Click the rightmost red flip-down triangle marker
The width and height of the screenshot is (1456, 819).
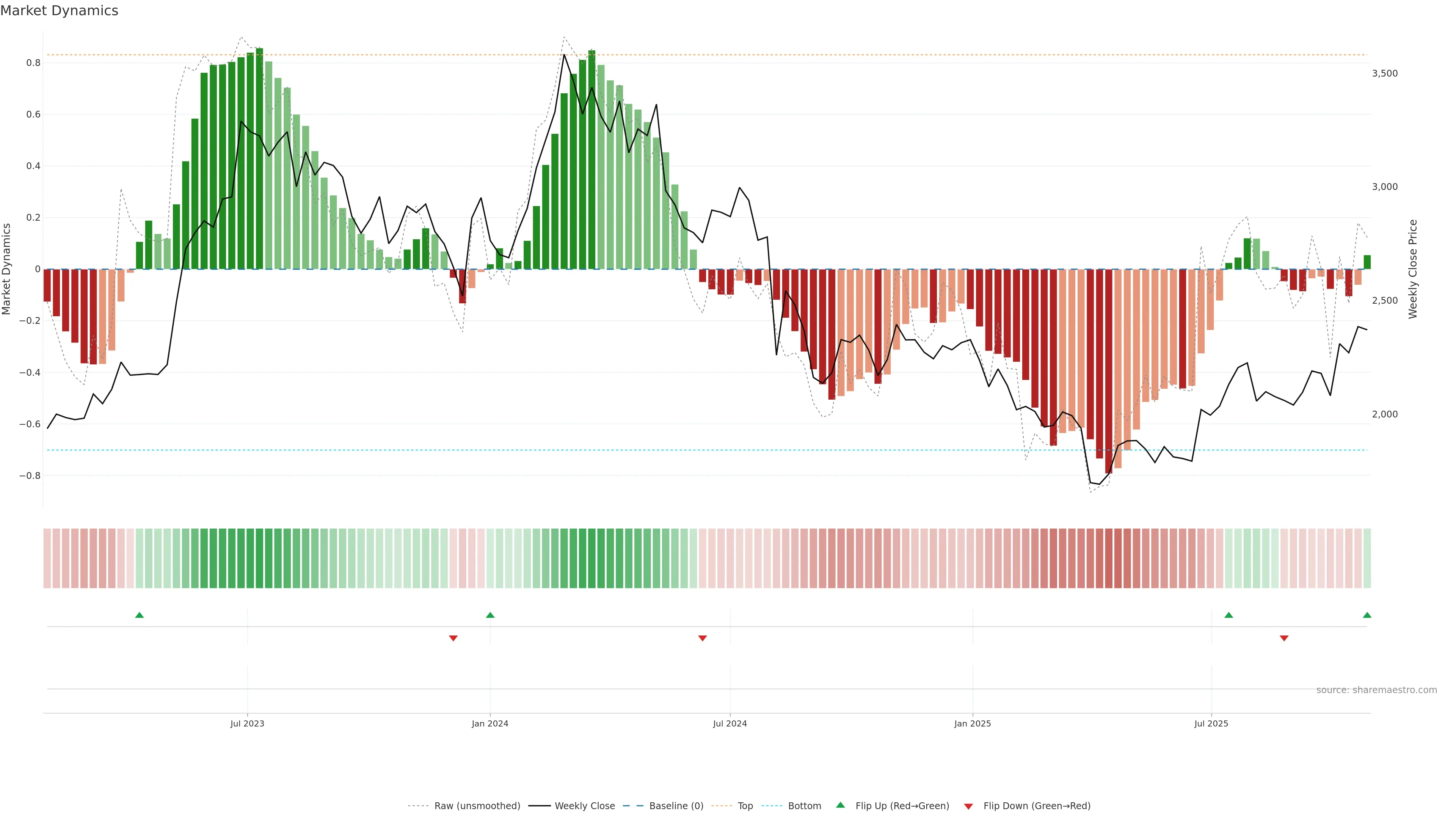[1284, 638]
